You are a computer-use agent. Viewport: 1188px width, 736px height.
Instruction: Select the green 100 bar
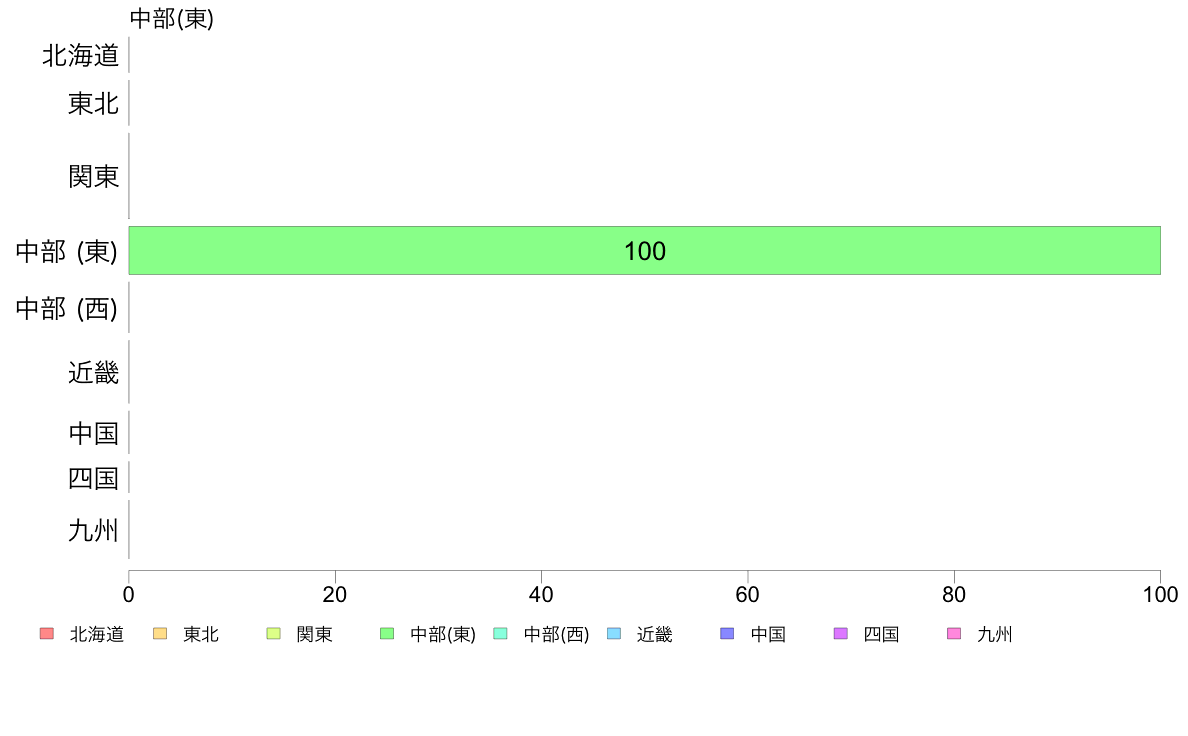[x=645, y=250]
